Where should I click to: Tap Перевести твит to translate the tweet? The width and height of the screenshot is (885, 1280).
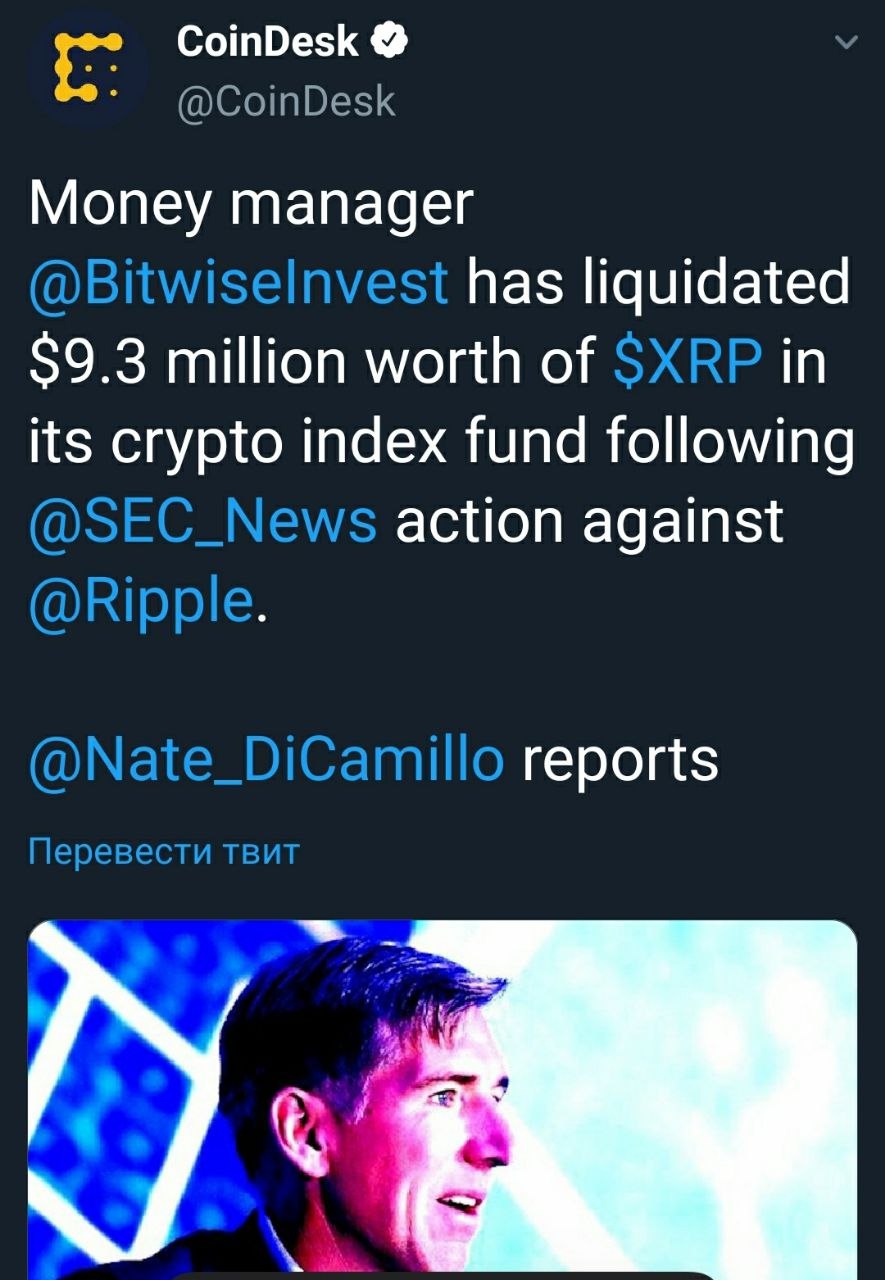[163, 852]
